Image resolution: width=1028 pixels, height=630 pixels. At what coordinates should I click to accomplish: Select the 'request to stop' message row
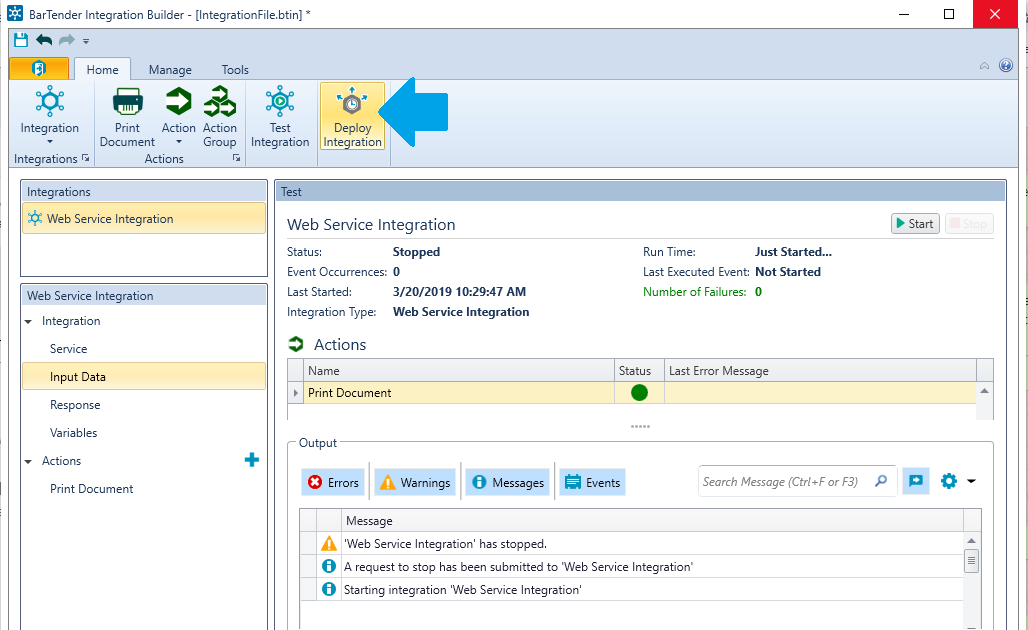click(x=632, y=566)
